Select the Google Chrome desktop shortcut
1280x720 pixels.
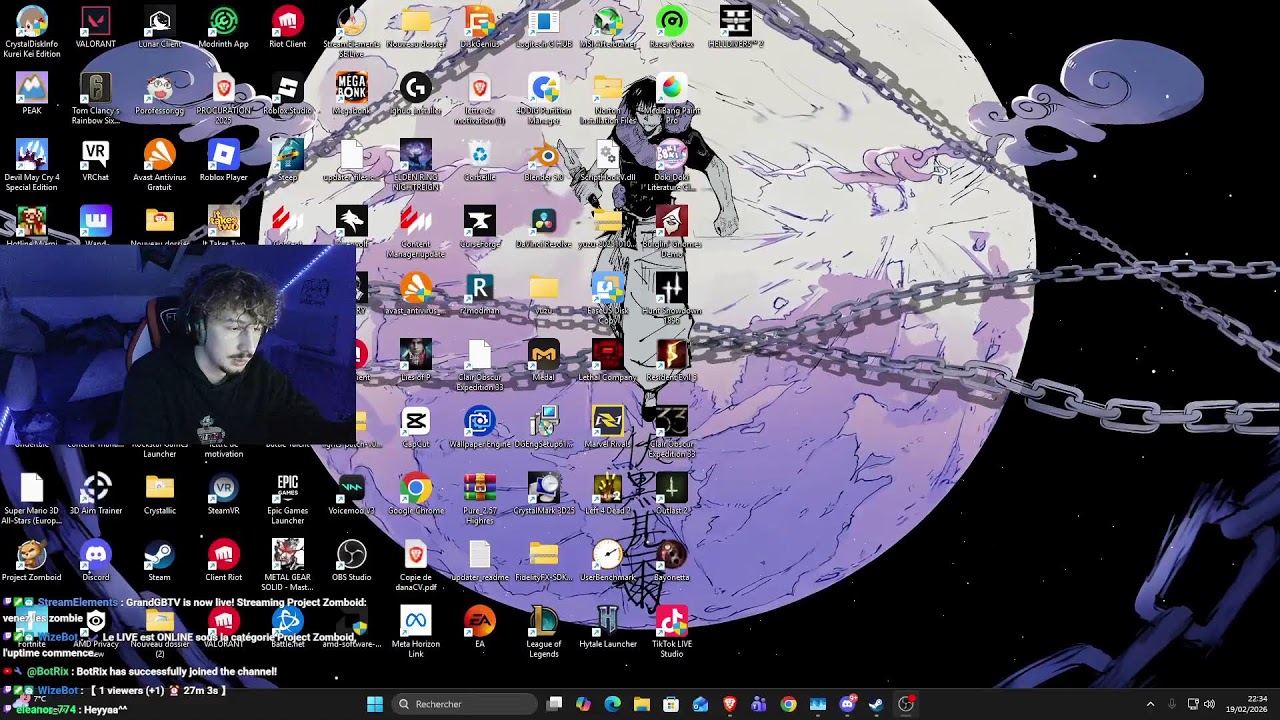click(x=416, y=494)
